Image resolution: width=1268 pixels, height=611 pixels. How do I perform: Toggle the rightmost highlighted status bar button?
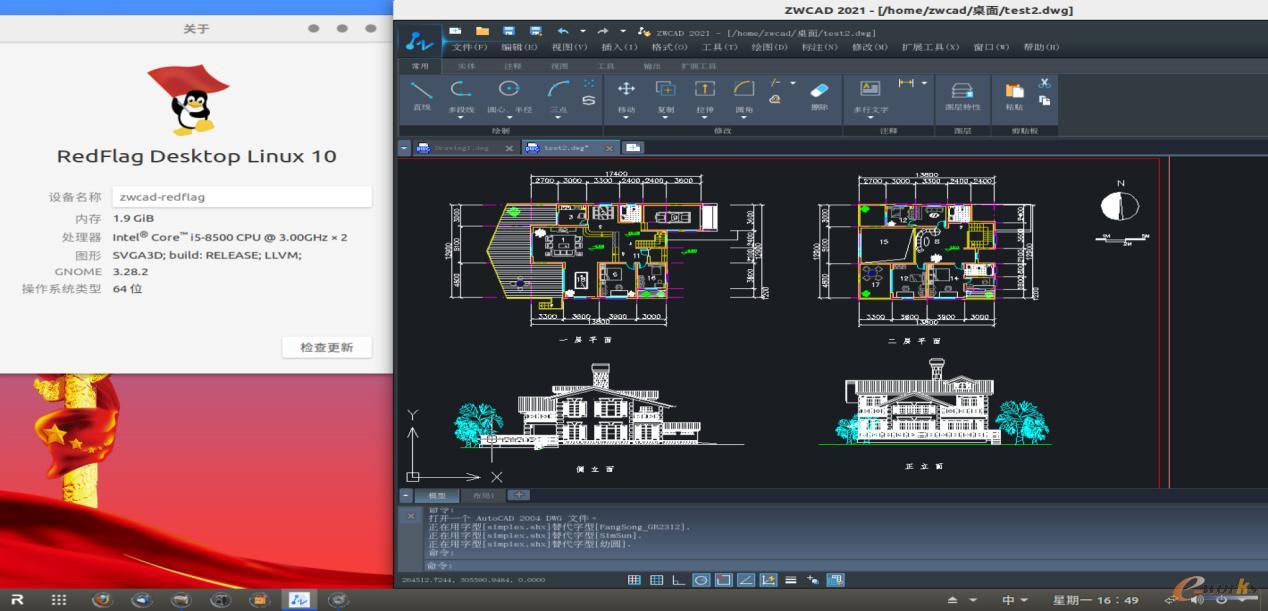[835, 579]
